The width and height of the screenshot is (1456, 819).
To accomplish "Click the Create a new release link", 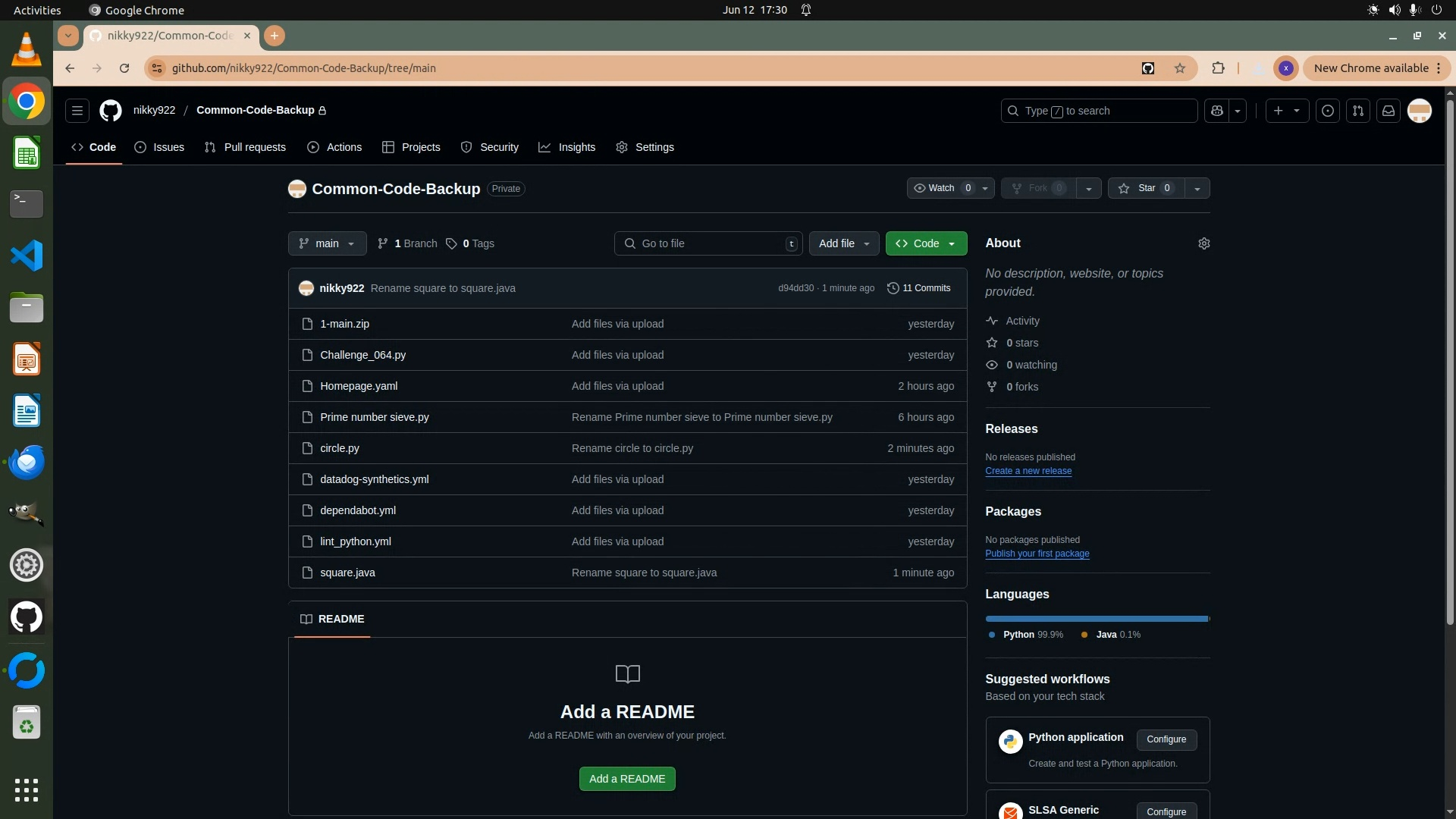I will pos(1028,471).
